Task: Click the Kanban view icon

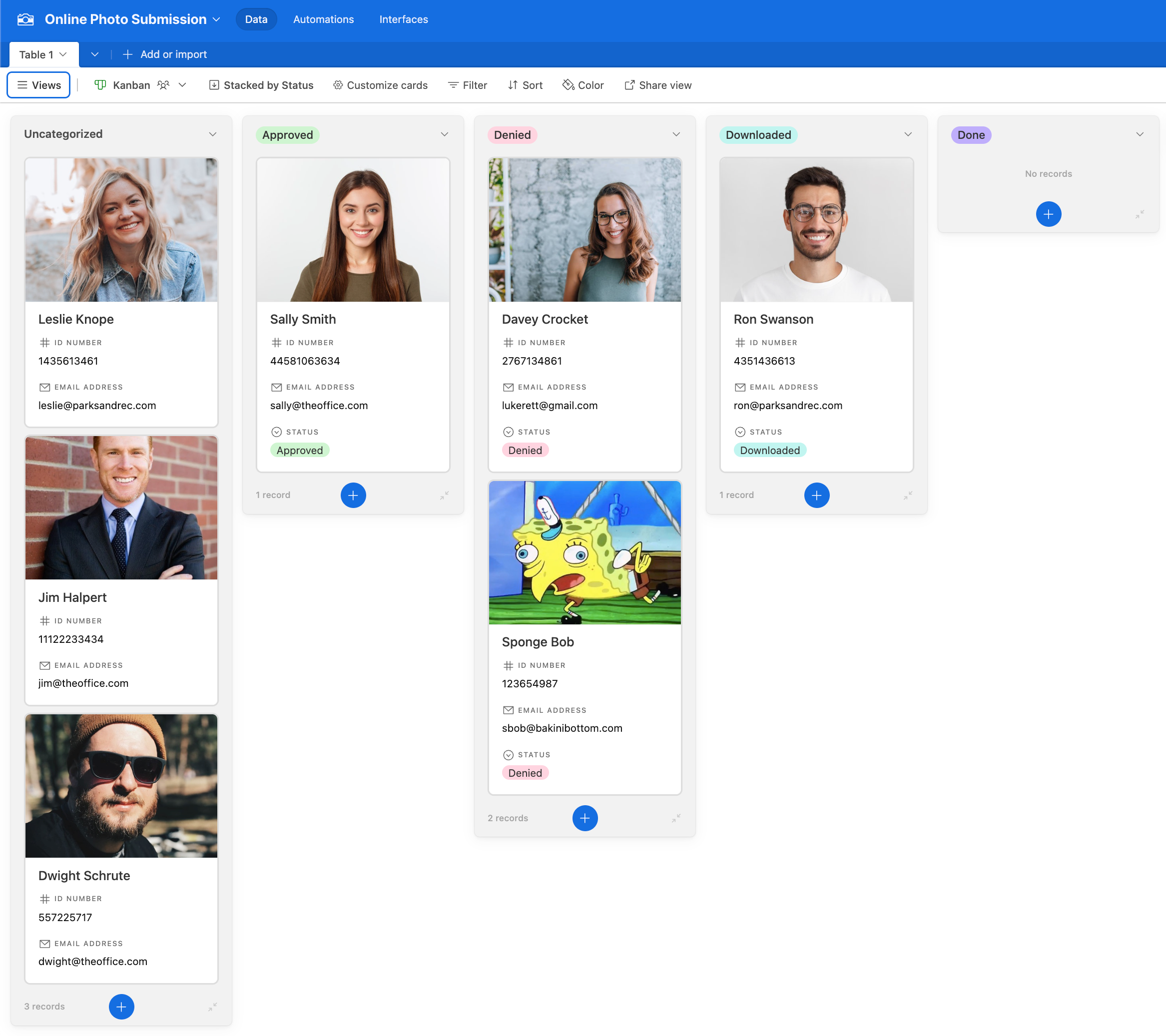Action: pos(100,85)
